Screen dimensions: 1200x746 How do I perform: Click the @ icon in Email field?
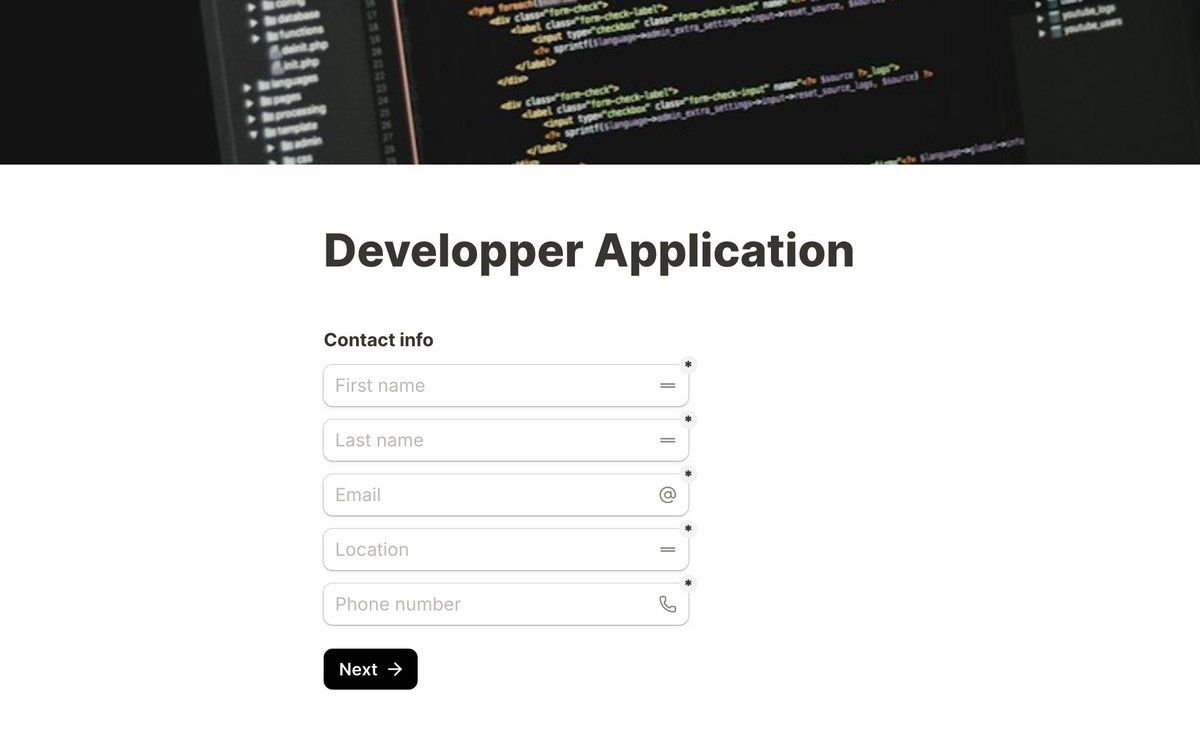668,495
